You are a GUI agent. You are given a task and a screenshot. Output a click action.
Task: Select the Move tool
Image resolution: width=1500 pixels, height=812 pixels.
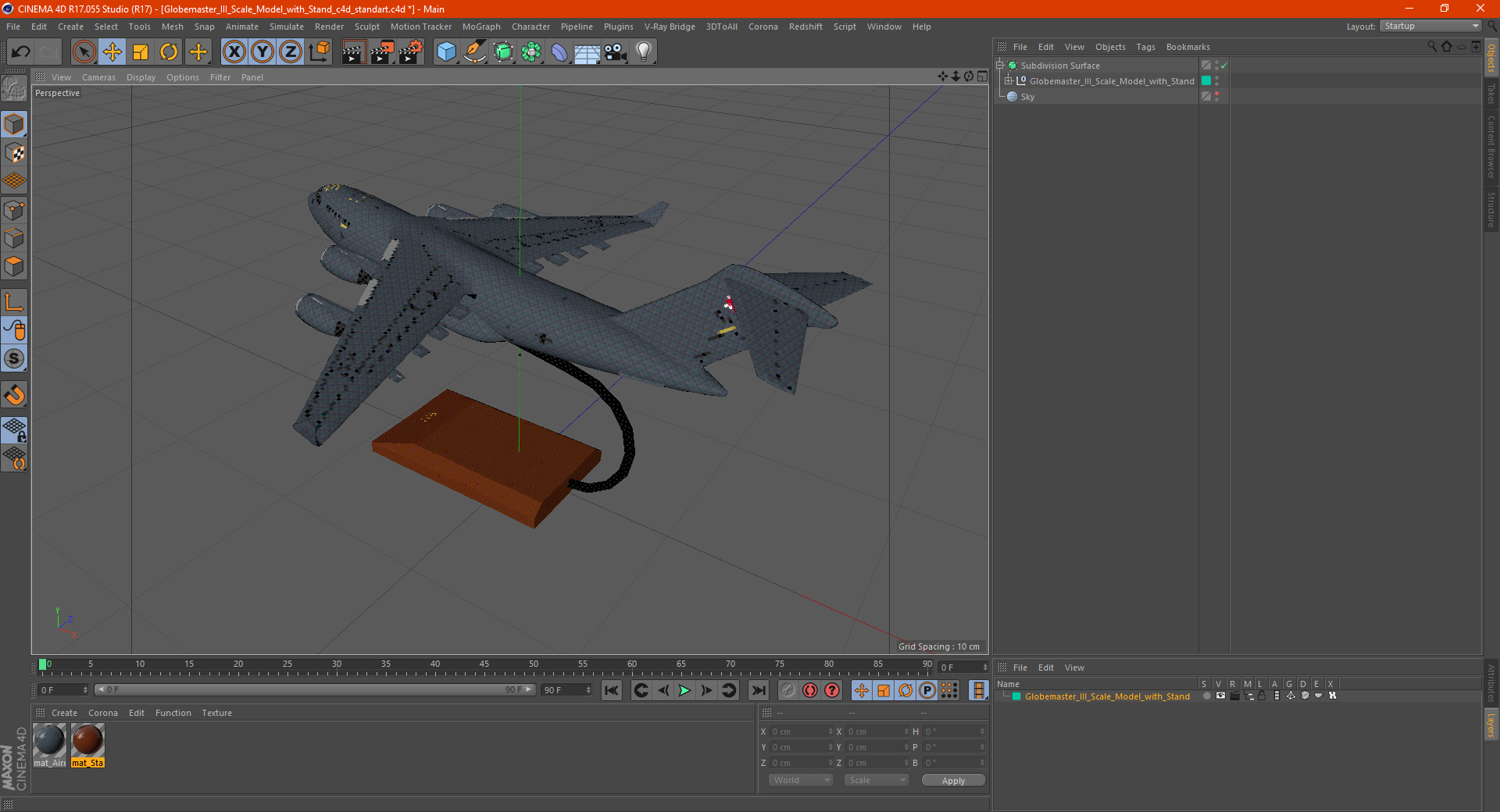click(x=112, y=52)
